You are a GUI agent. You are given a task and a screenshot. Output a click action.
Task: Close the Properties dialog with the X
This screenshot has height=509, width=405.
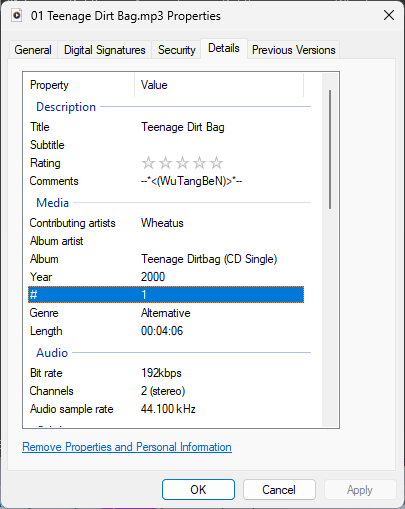coord(389,15)
